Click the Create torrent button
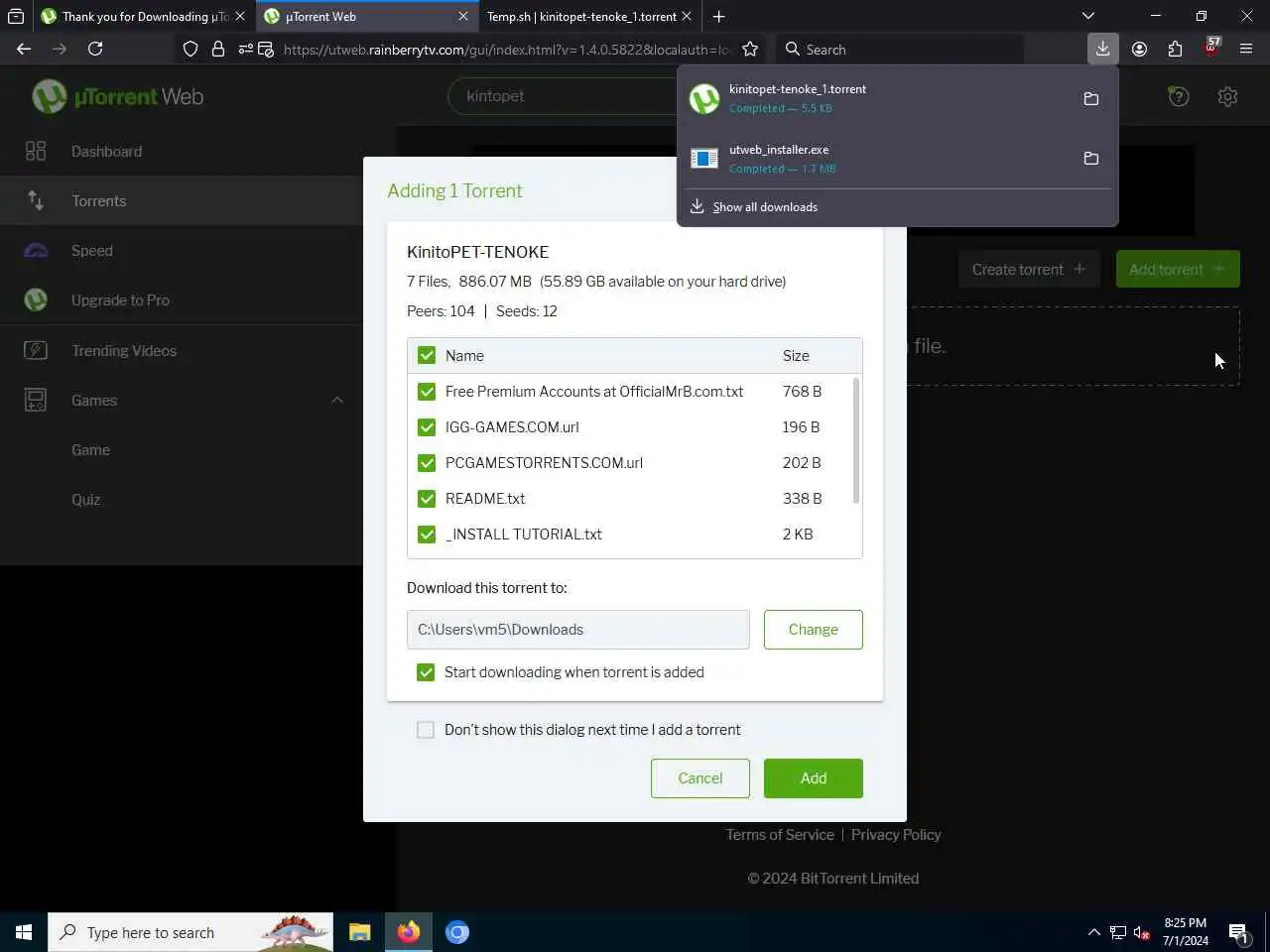This screenshot has width=1270, height=952. (1029, 269)
